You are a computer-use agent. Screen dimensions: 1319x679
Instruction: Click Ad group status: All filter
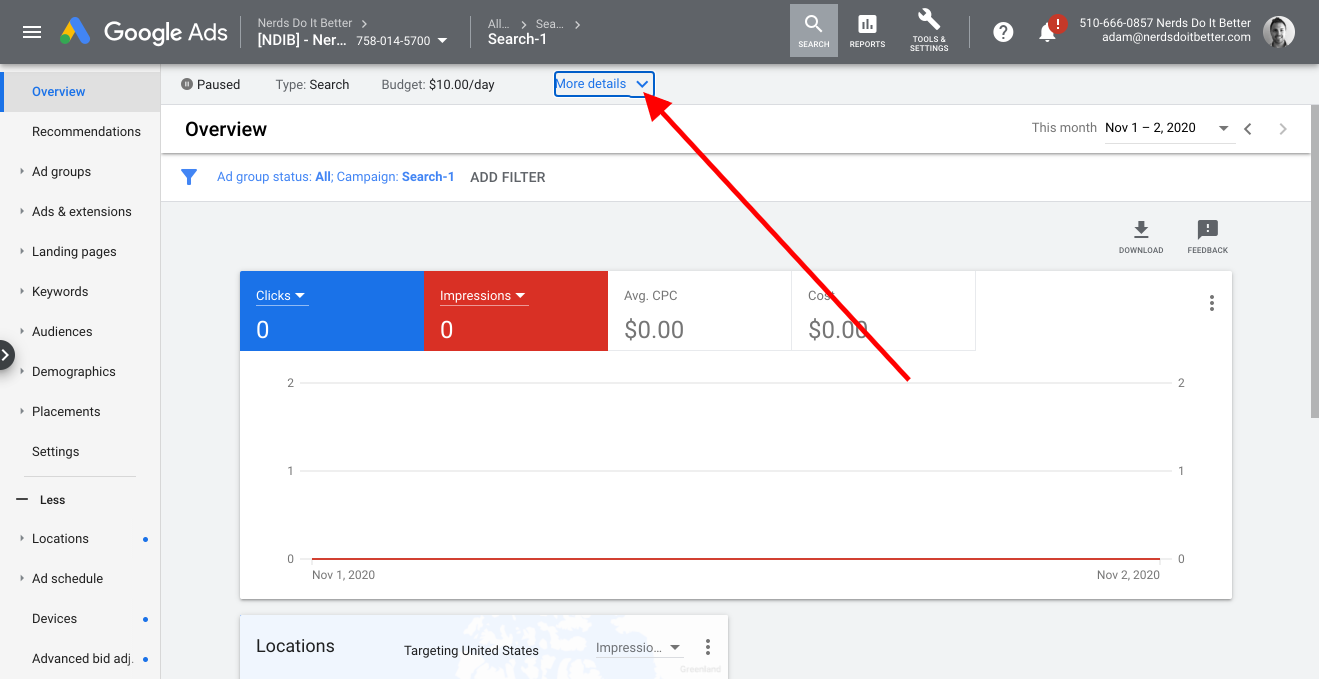(274, 177)
